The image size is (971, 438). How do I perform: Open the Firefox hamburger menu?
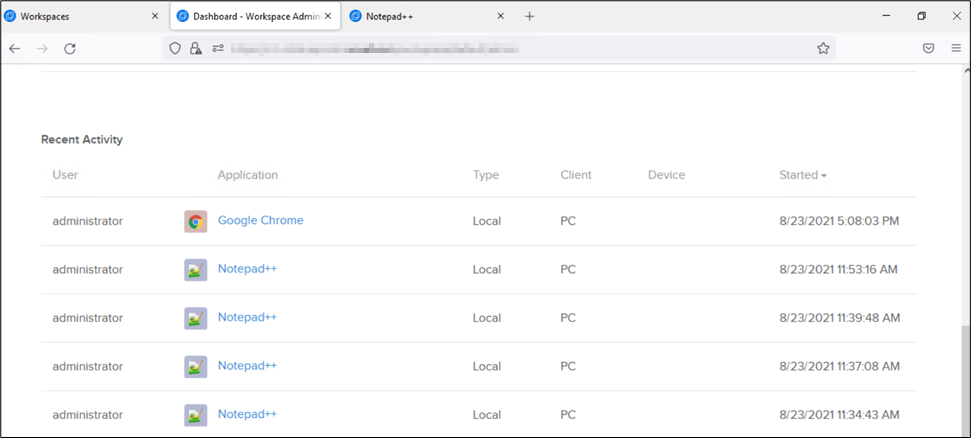955,48
